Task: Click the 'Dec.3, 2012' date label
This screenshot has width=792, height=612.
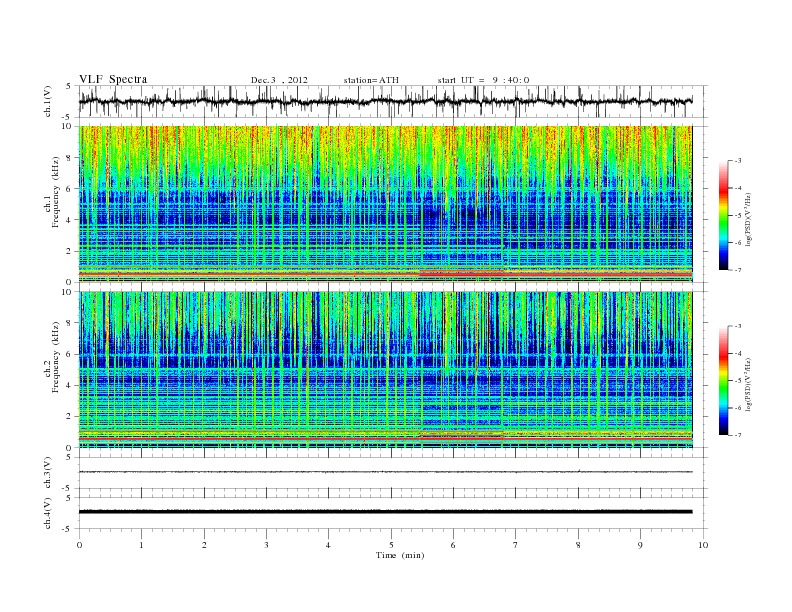Action: click(279, 80)
